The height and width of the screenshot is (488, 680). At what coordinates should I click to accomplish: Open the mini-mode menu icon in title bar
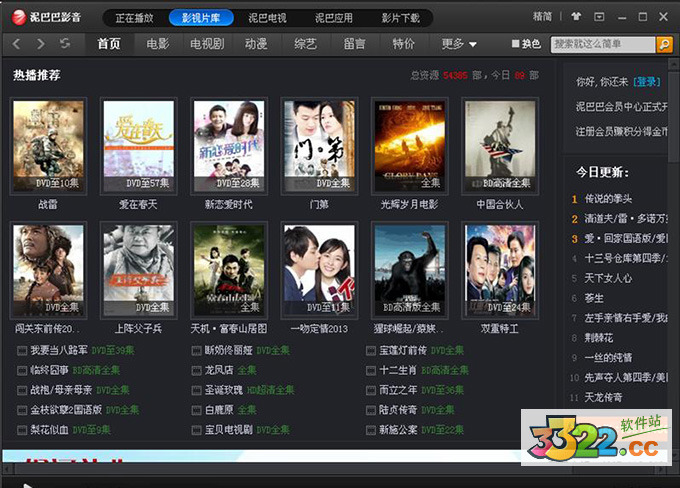pyautogui.click(x=599, y=17)
